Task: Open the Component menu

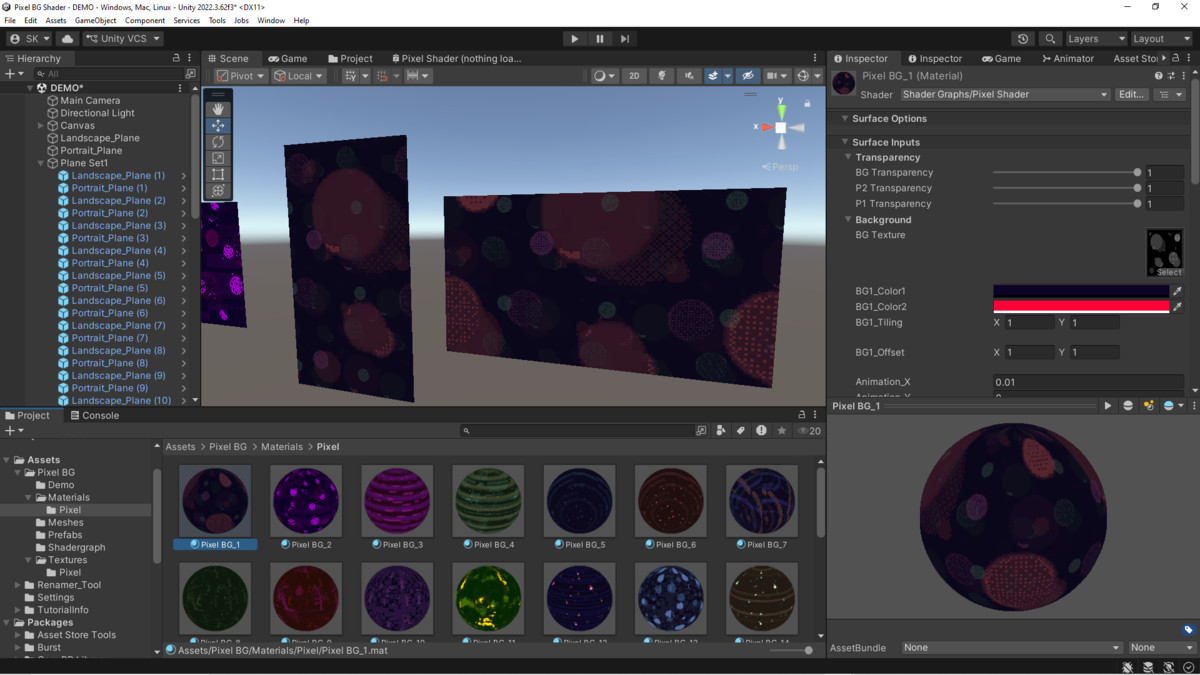Action: (145, 20)
